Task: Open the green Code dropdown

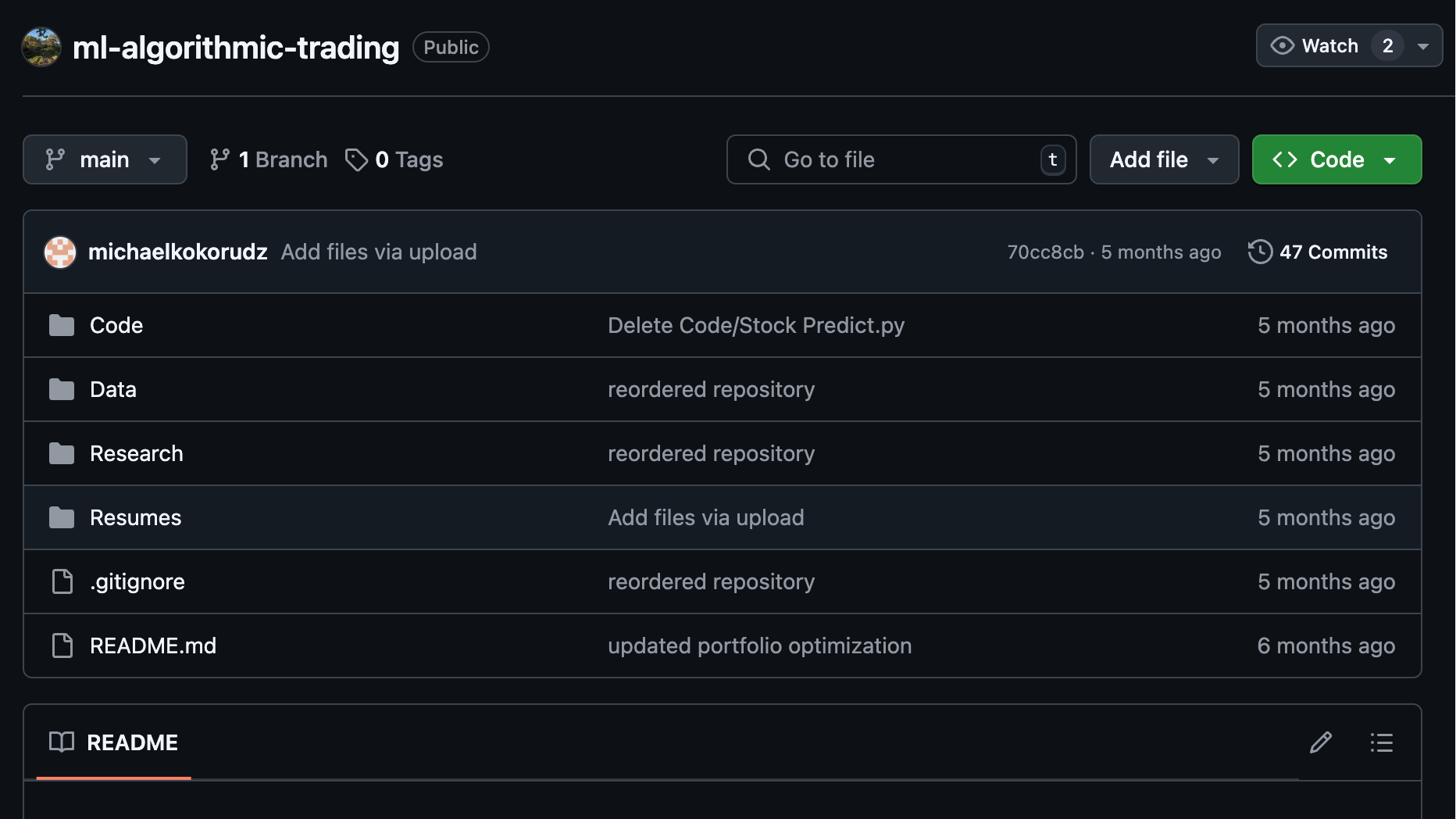Action: [x=1336, y=159]
